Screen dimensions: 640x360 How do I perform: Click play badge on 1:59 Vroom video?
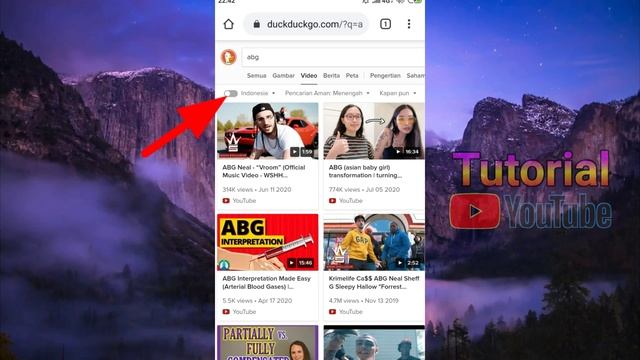click(294, 152)
